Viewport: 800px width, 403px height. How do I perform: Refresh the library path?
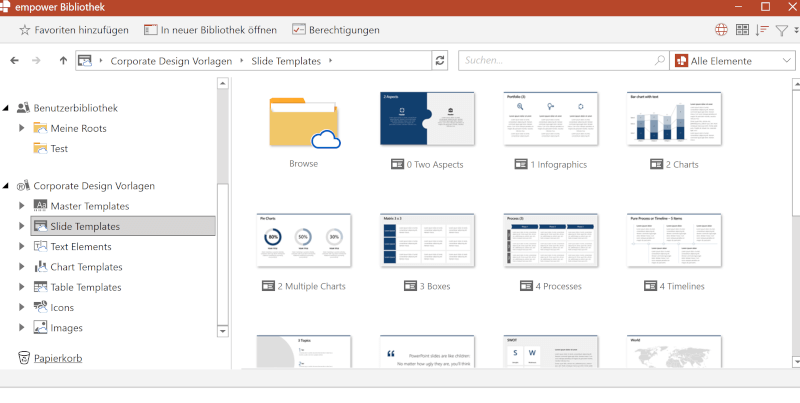(440, 61)
